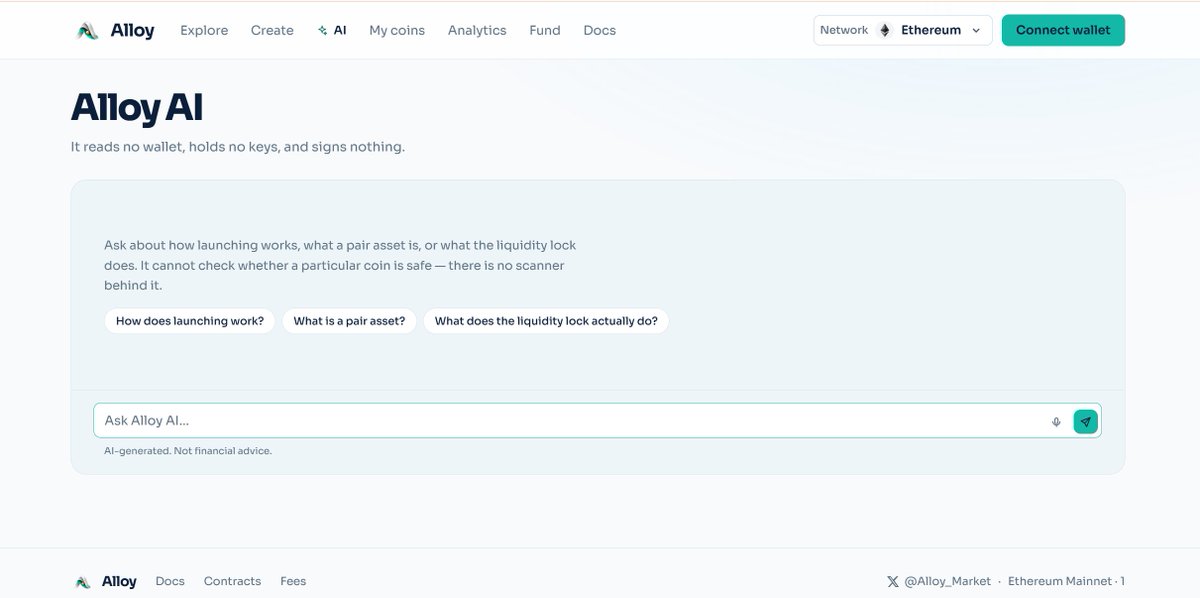Open the Network Ethereum dropdown
The width and height of the screenshot is (1200, 598).
click(x=903, y=30)
